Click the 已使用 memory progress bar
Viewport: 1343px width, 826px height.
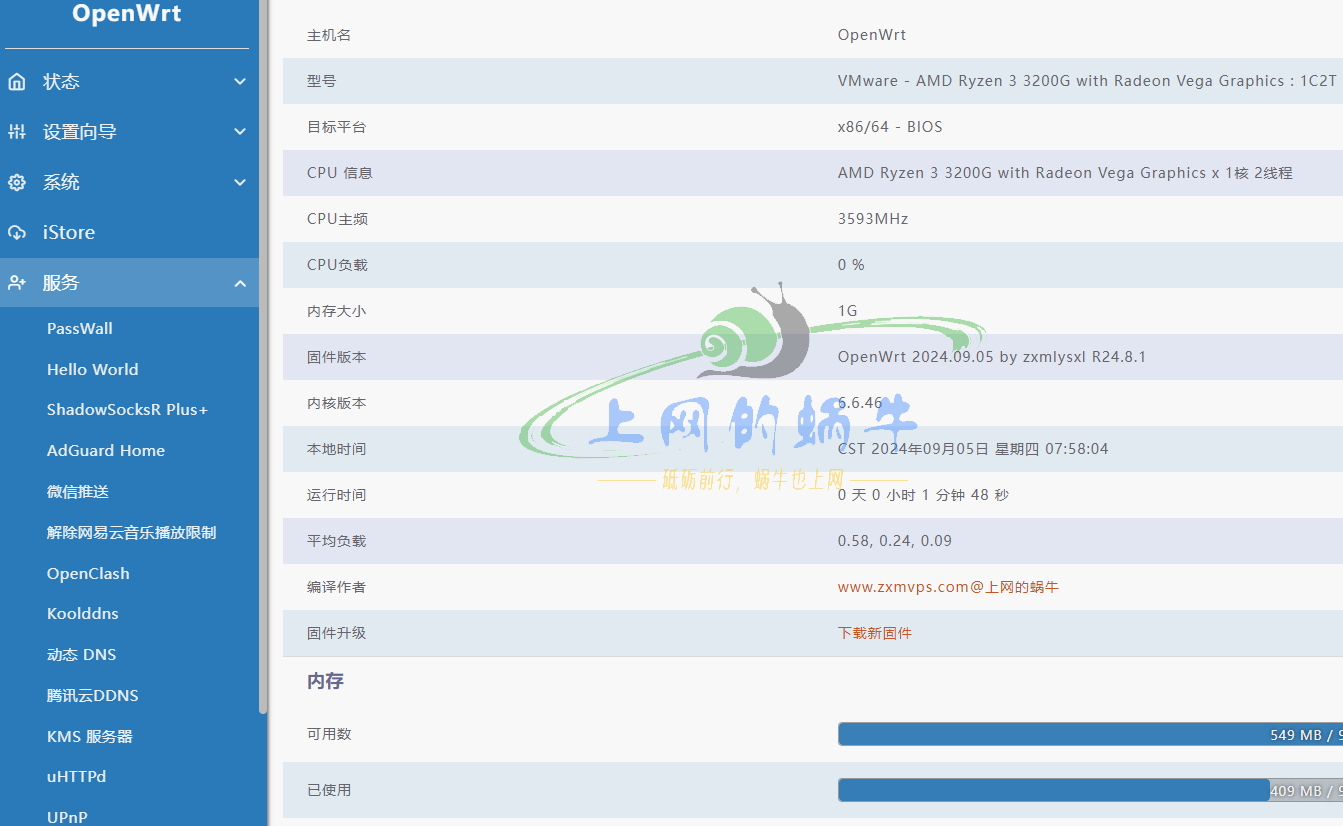[1090, 791]
